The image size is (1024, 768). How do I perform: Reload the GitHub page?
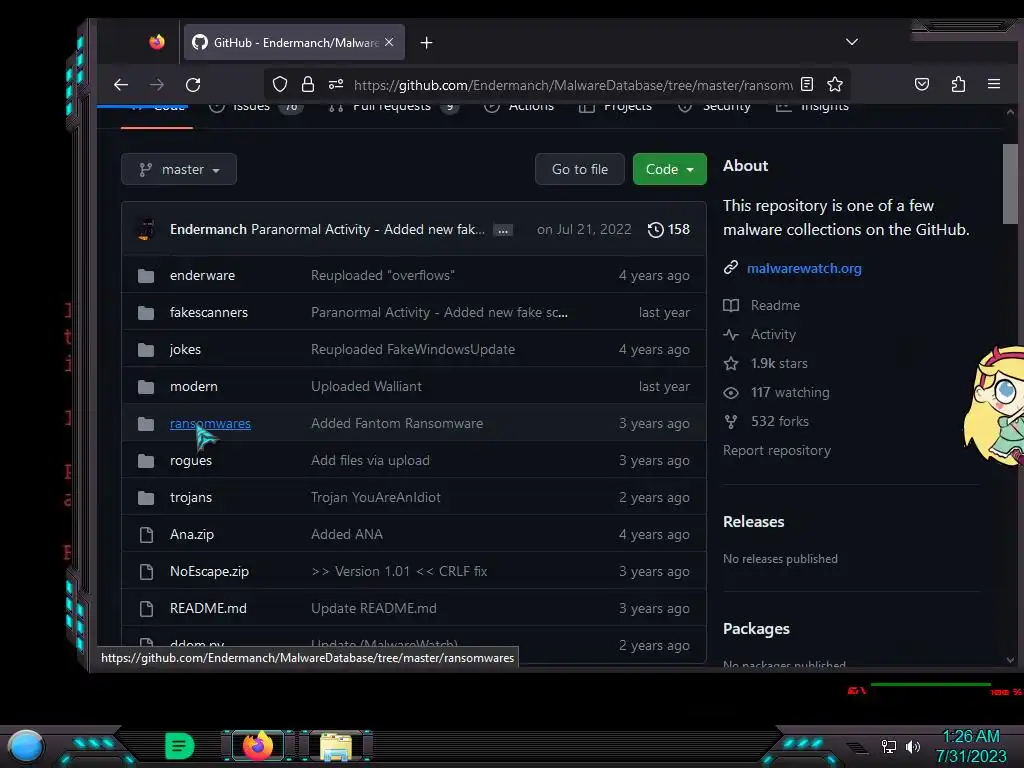click(193, 85)
